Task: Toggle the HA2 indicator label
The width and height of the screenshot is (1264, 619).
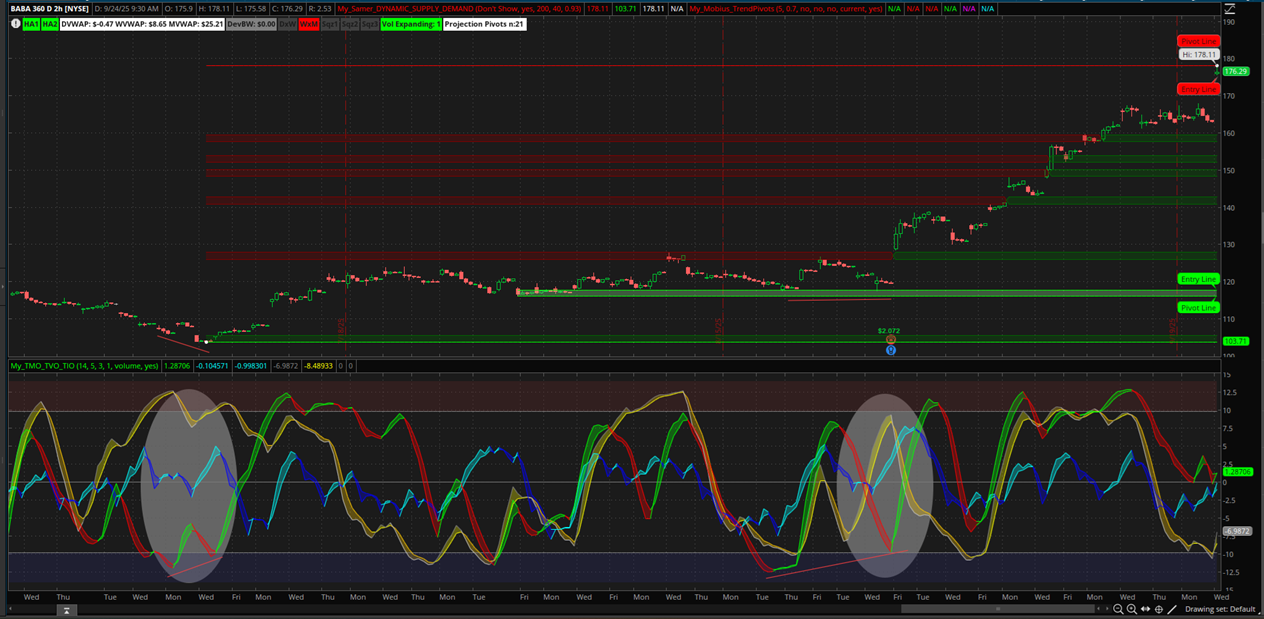Action: (49, 23)
